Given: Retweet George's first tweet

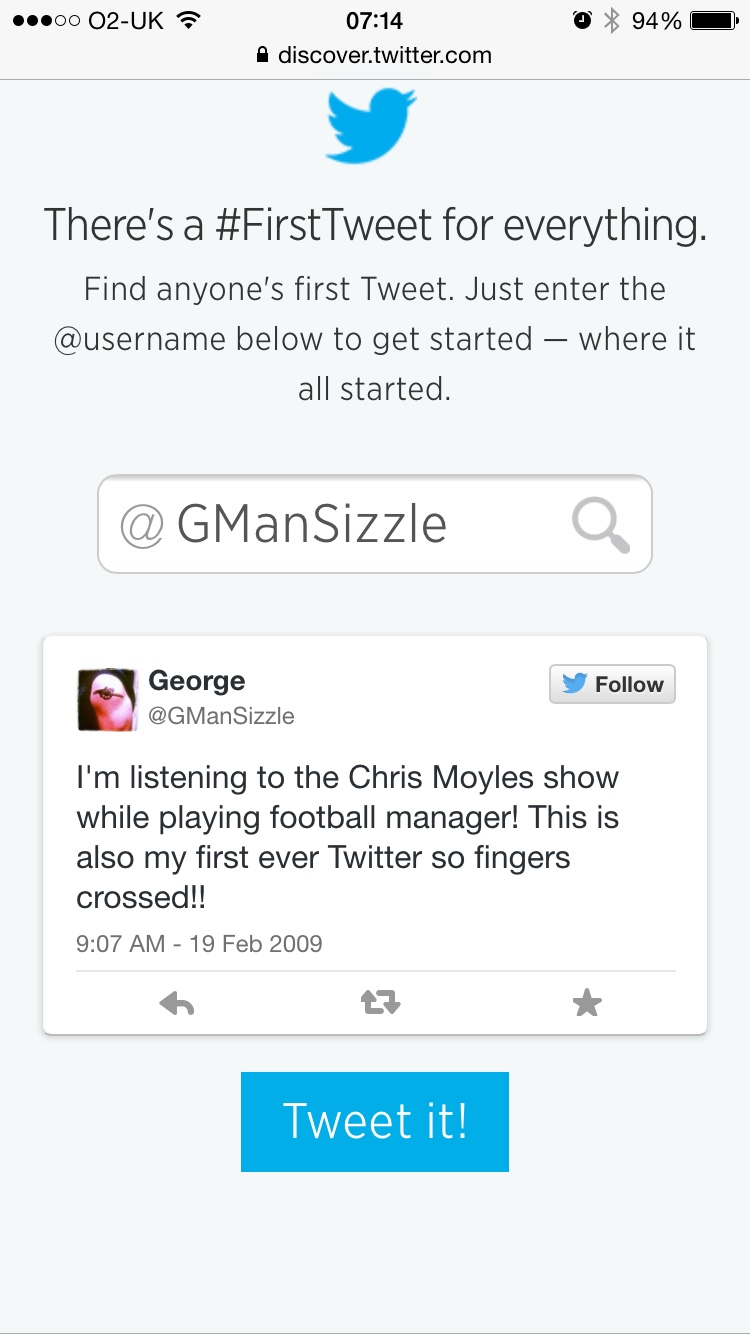Looking at the screenshot, I should pos(380,1003).
